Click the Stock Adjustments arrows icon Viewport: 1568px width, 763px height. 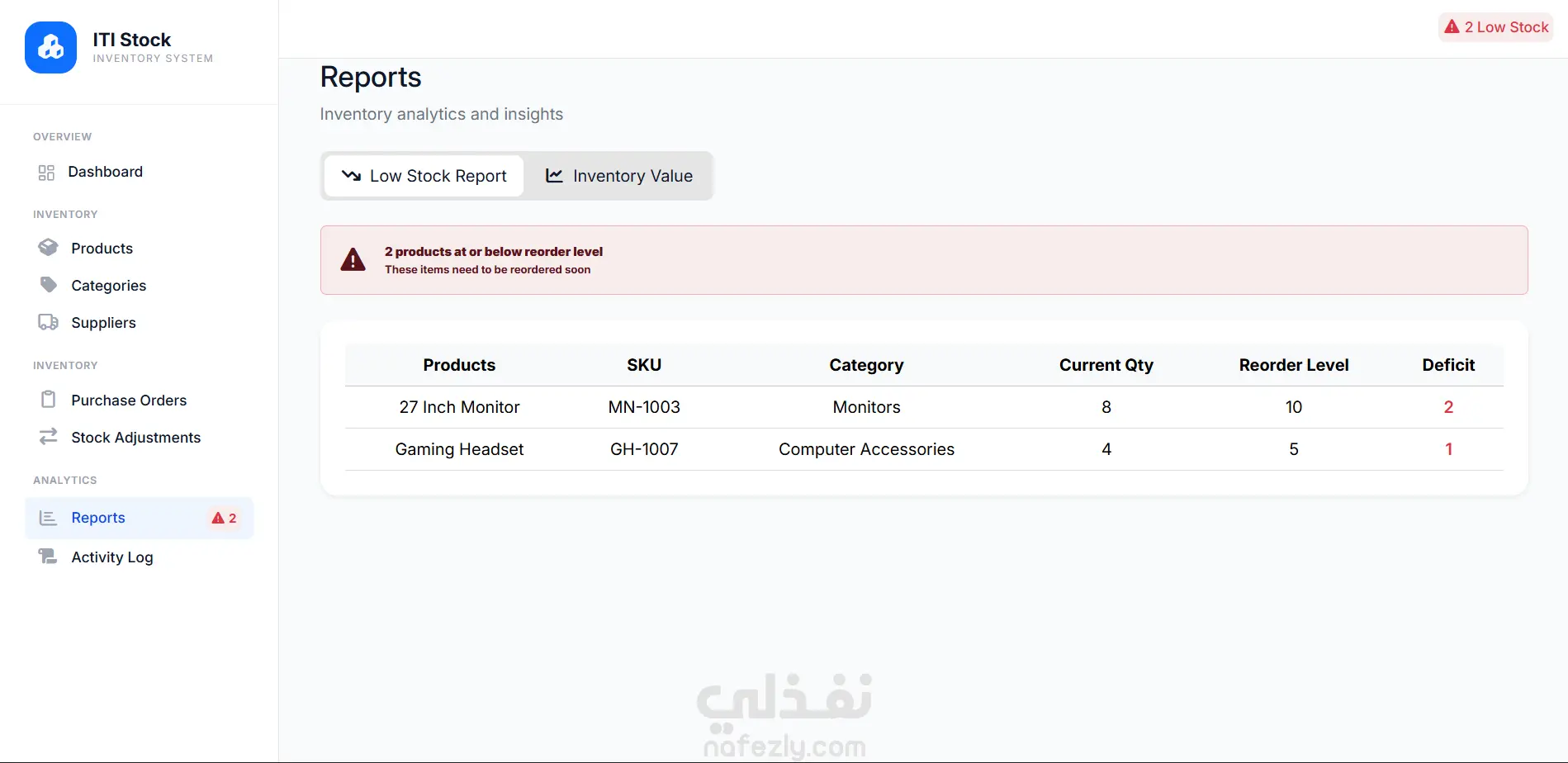pyautogui.click(x=48, y=437)
